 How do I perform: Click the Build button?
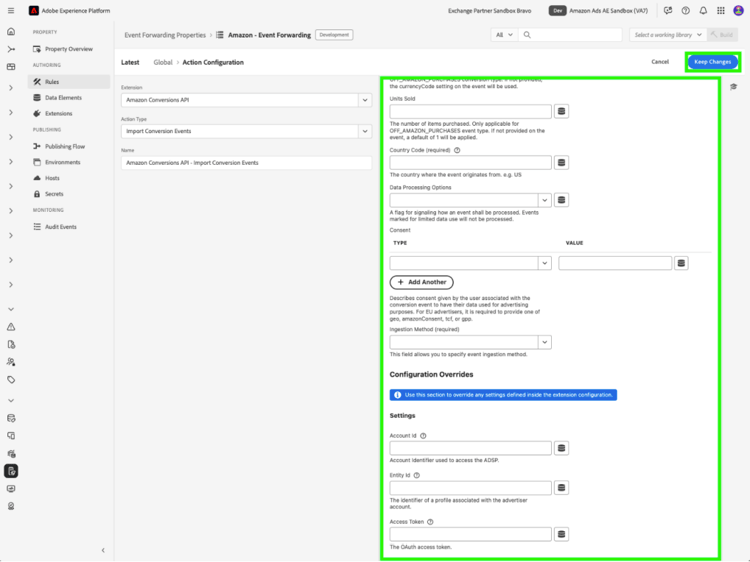(722, 35)
